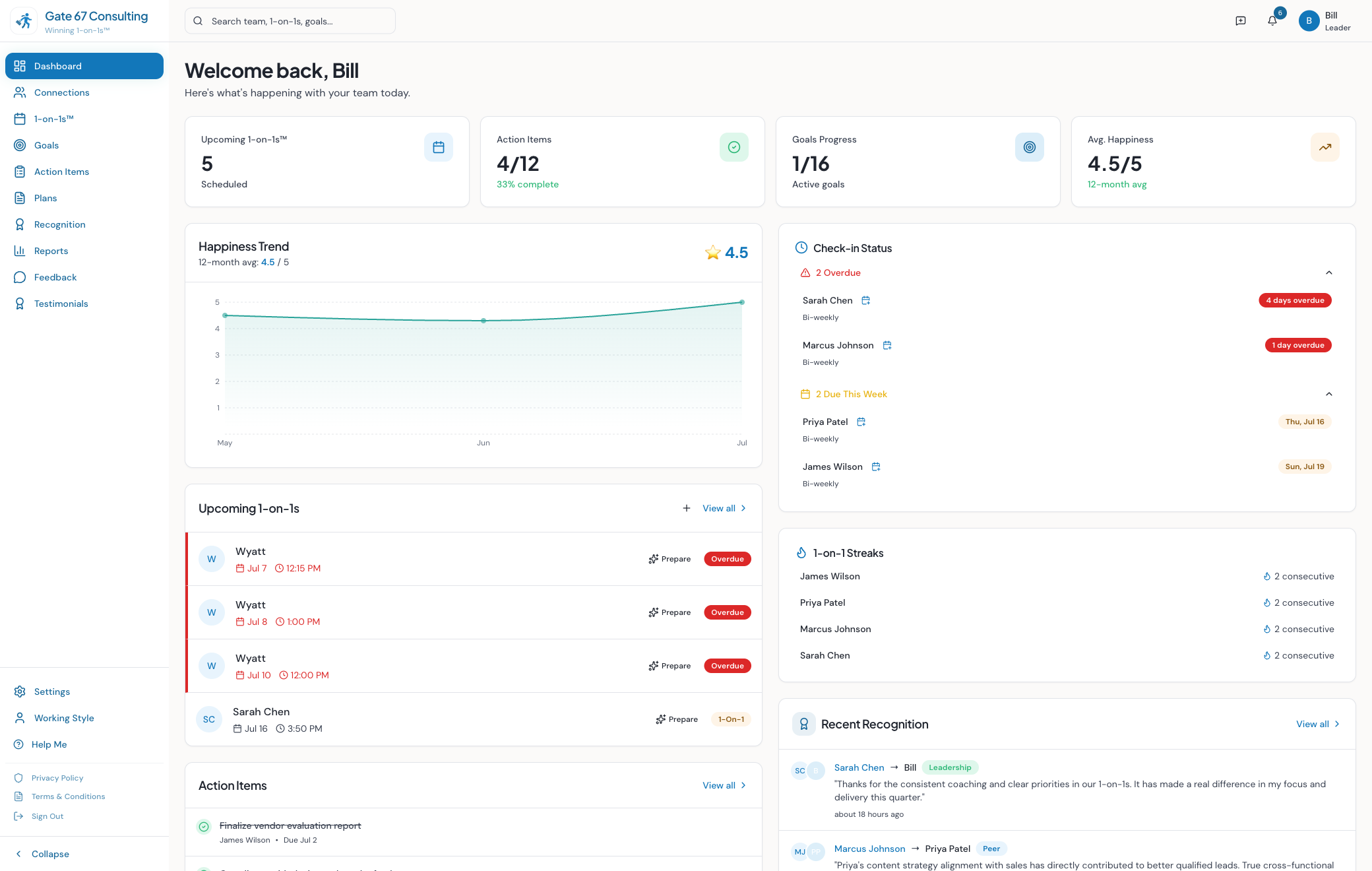Click the target icon on Goals Progress card
The width and height of the screenshot is (1372, 871).
click(1030, 147)
